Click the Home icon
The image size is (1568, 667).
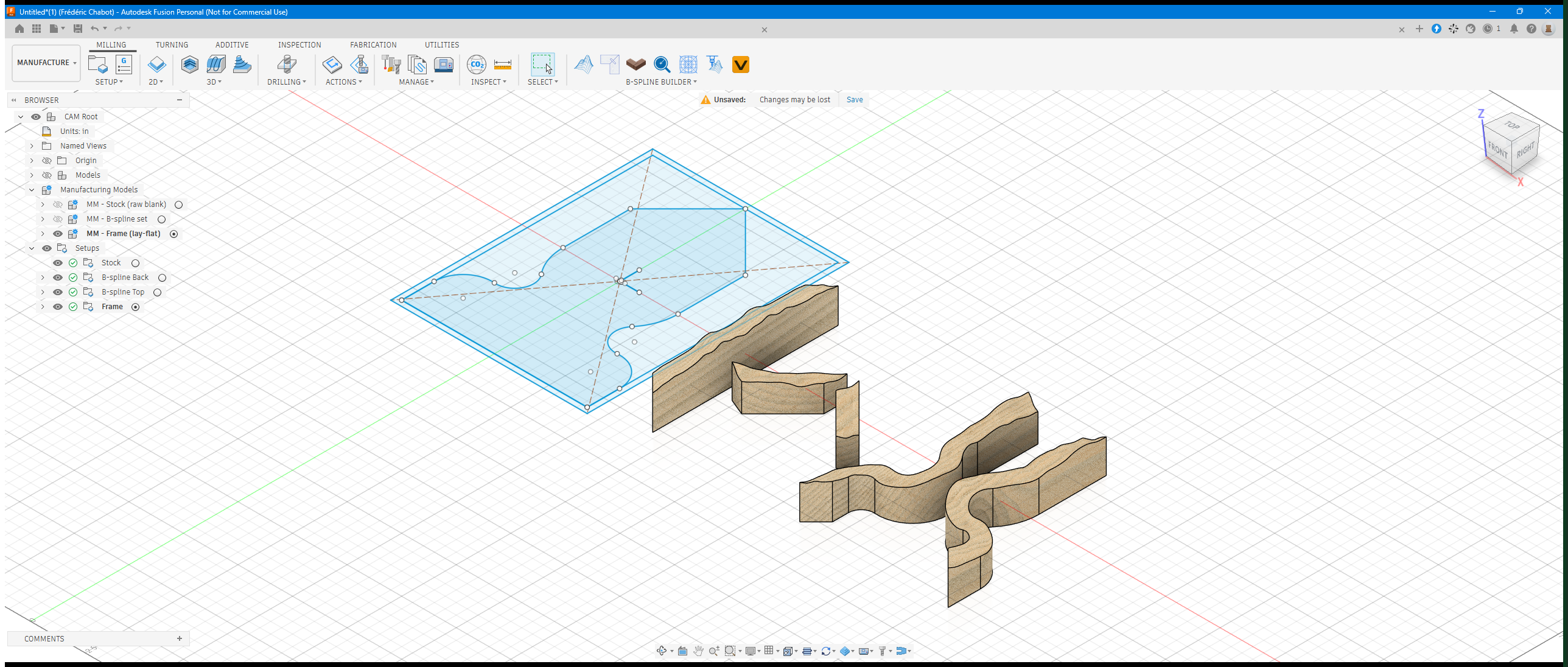click(x=19, y=29)
